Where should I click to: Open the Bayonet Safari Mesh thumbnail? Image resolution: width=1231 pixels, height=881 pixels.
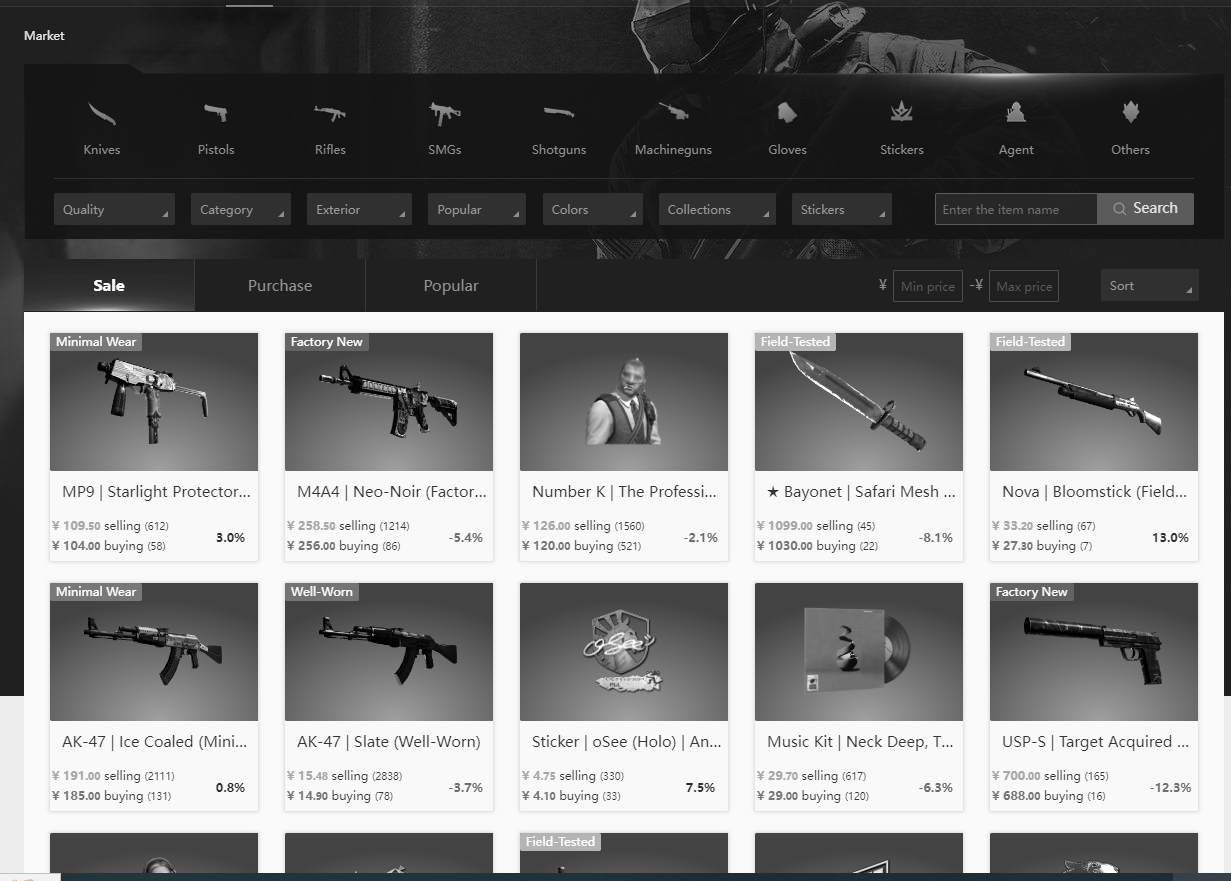coord(859,402)
